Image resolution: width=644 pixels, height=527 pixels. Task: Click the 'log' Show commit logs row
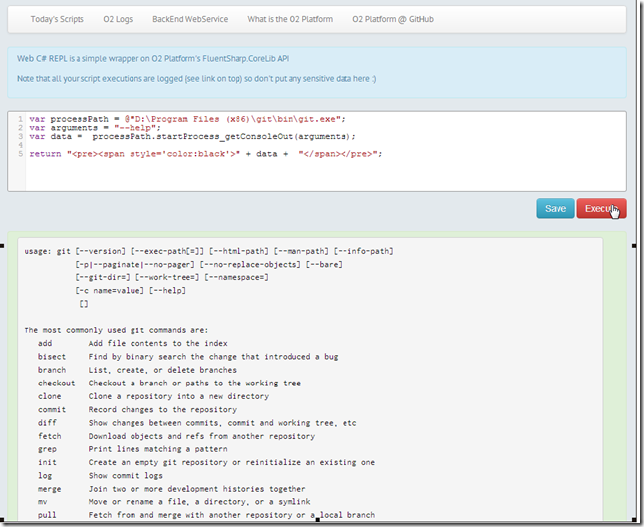(x=100, y=475)
